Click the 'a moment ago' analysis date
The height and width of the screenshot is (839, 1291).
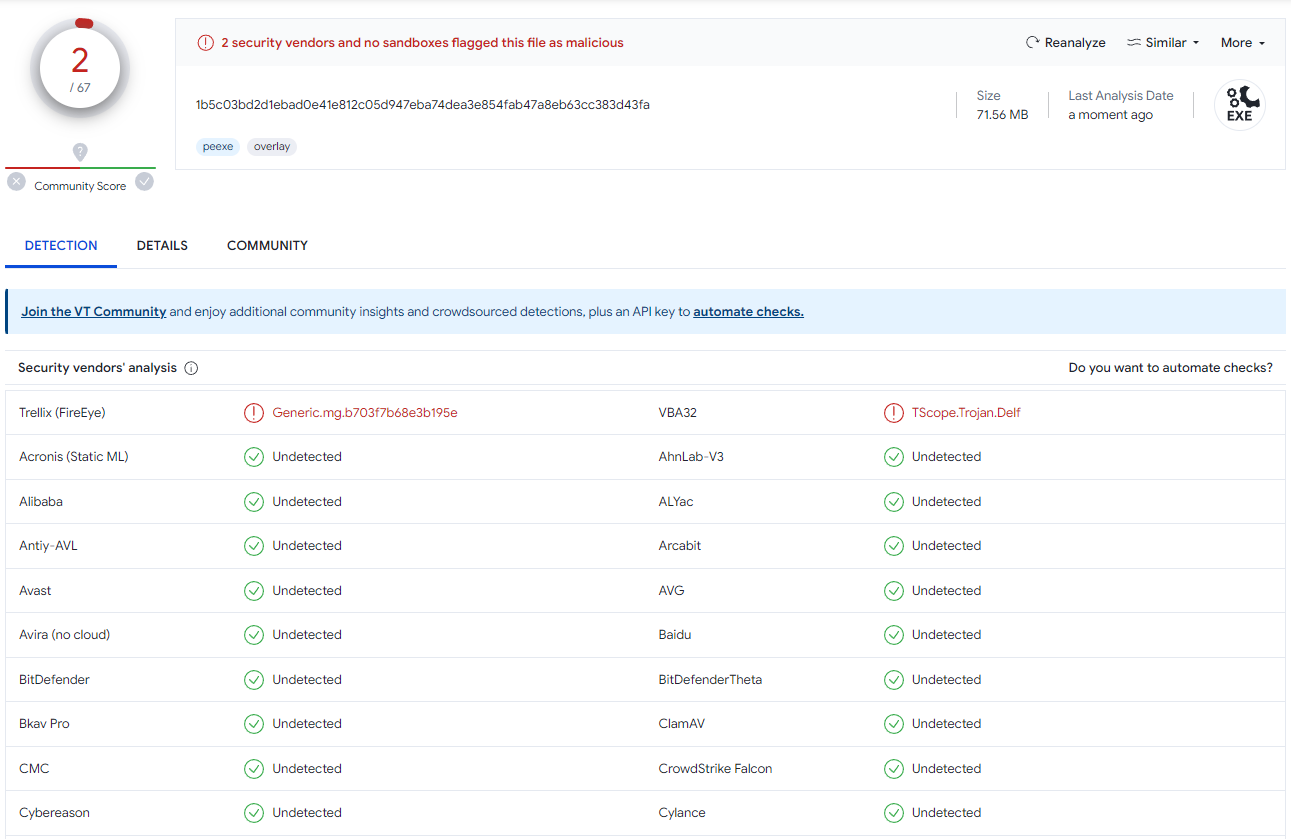(1110, 115)
